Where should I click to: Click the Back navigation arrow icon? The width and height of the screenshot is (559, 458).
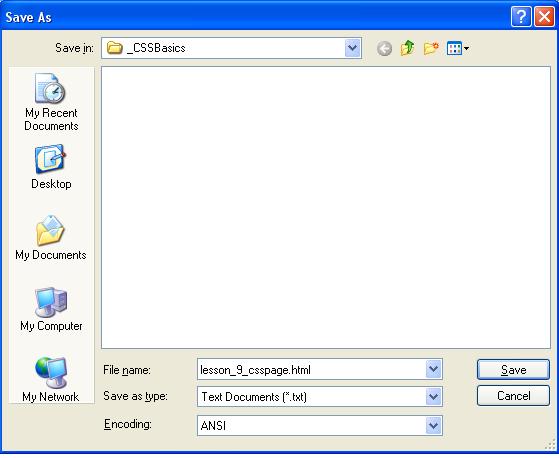(x=384, y=48)
